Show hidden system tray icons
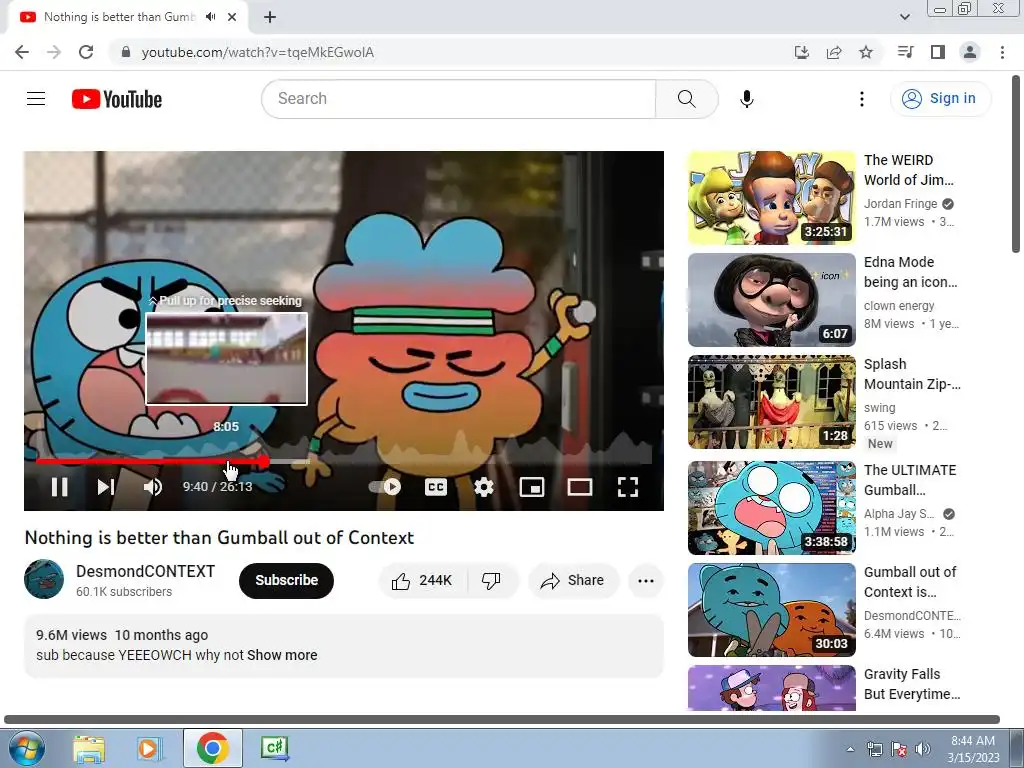Image resolution: width=1024 pixels, height=768 pixels. point(850,749)
